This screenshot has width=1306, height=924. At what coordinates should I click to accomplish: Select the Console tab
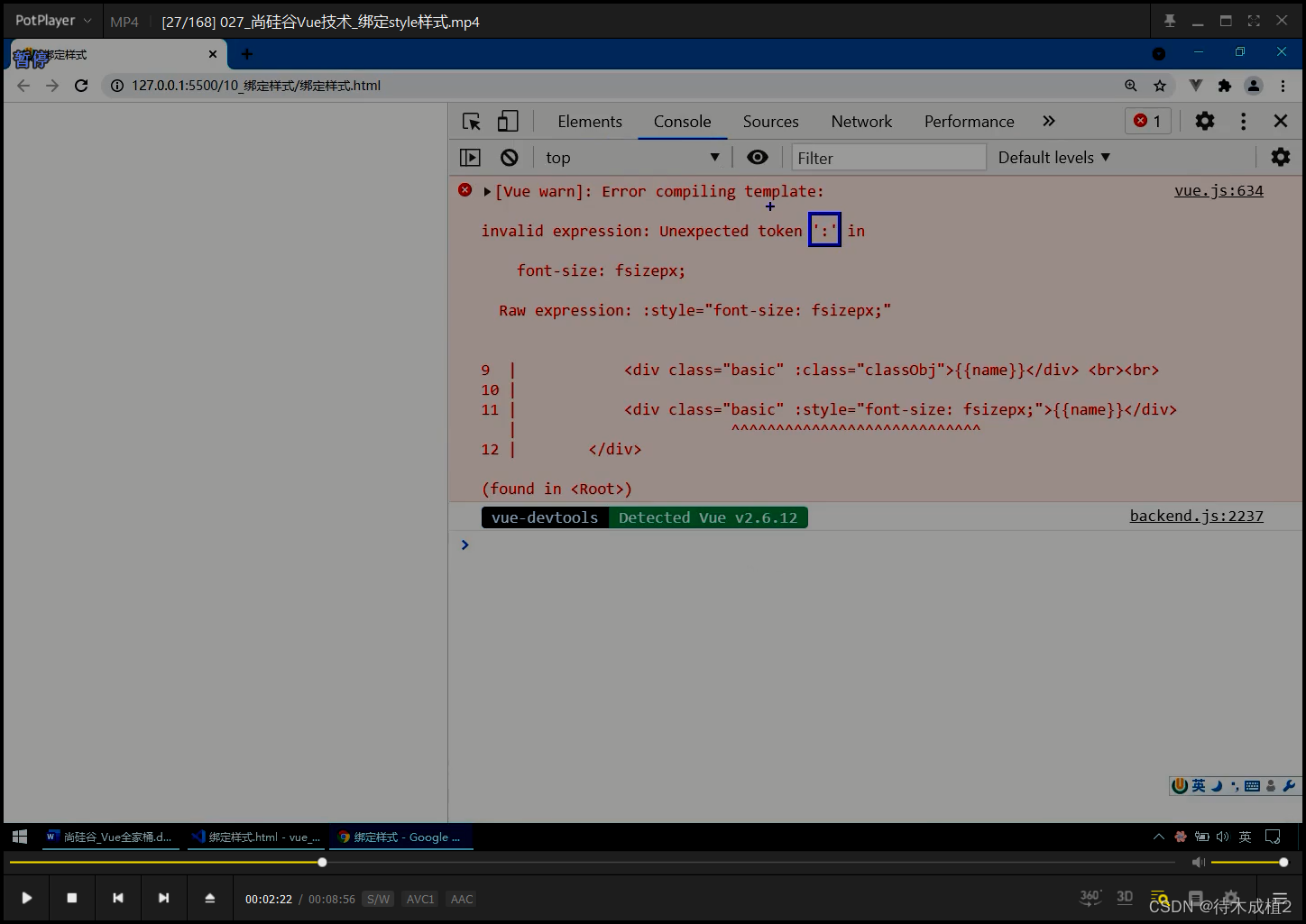683,122
